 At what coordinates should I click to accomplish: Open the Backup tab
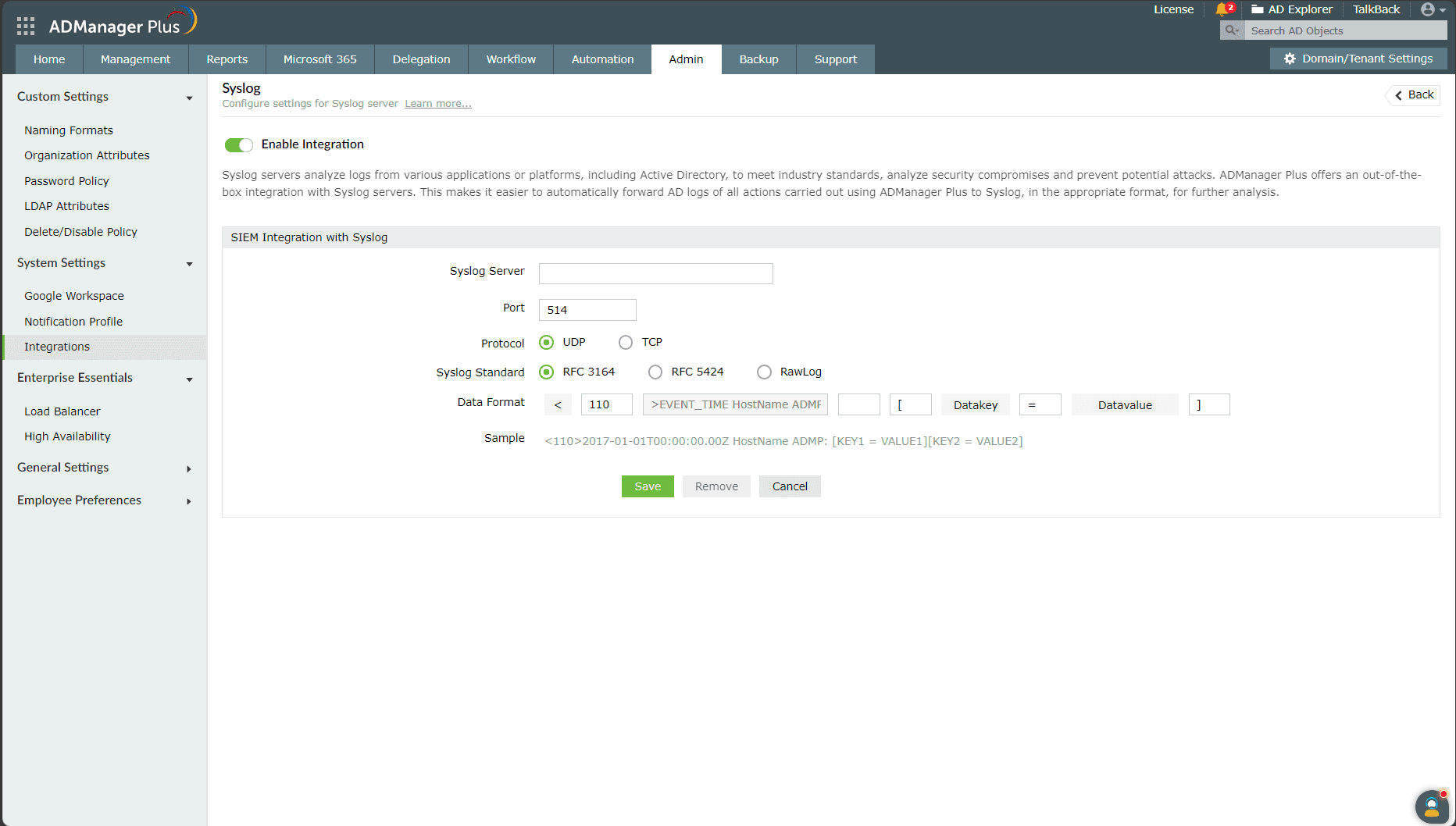[x=759, y=59]
